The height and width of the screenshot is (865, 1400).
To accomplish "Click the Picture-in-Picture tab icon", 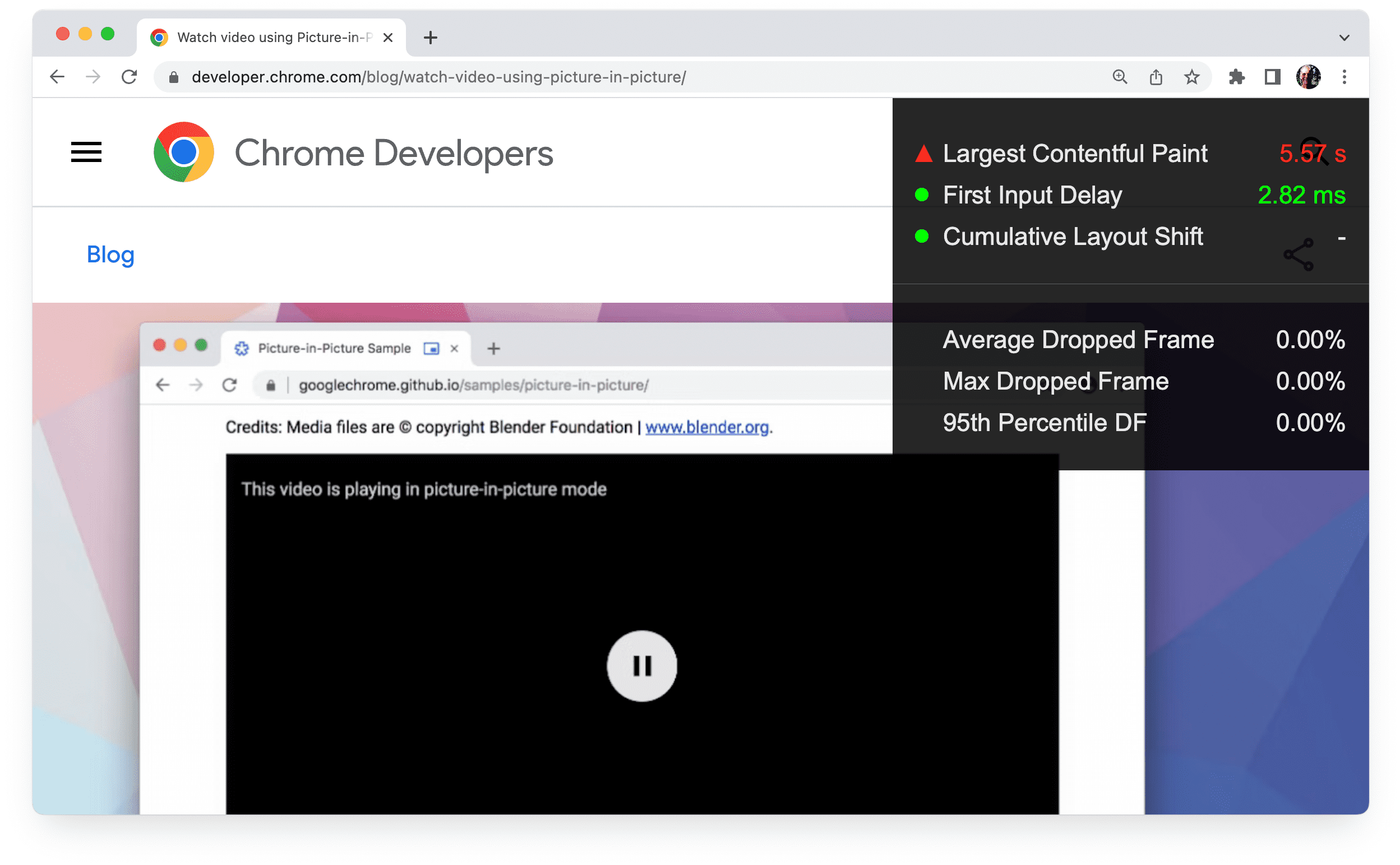I will (x=431, y=349).
